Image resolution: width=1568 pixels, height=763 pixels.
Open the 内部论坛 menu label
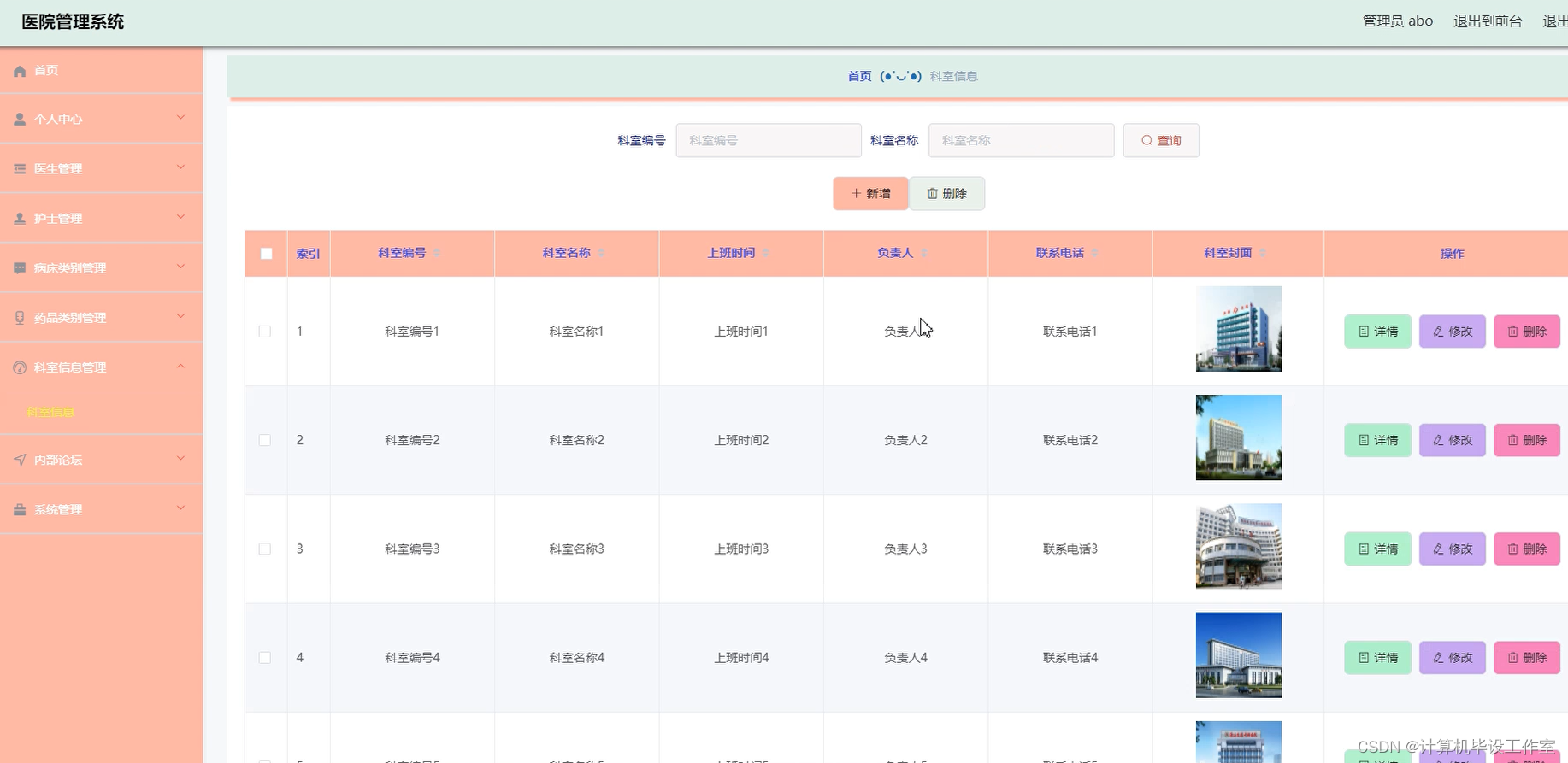coord(58,460)
